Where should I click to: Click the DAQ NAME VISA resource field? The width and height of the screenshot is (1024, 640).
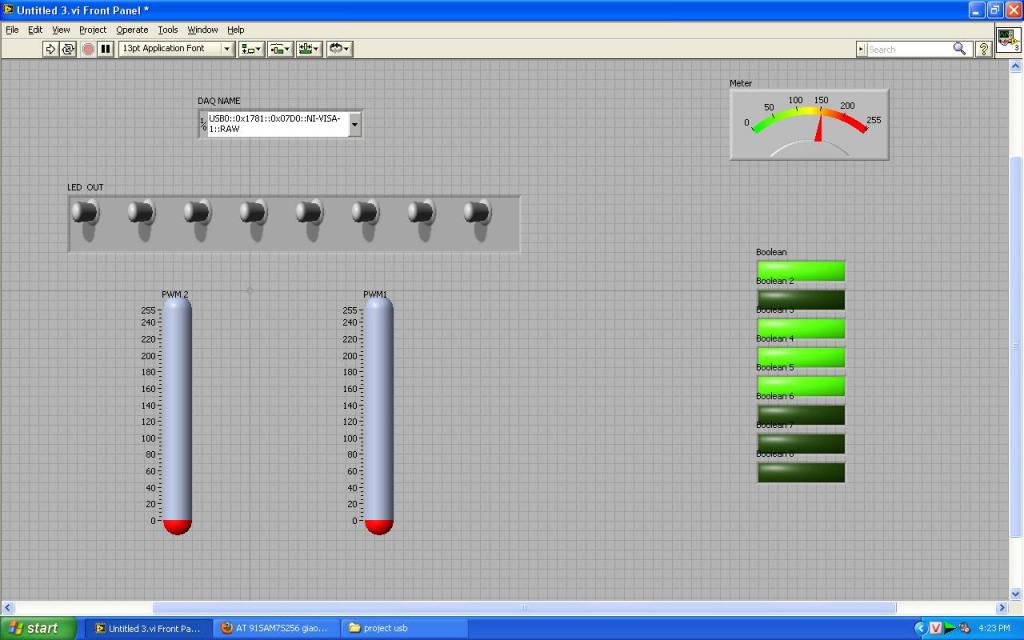(x=278, y=123)
